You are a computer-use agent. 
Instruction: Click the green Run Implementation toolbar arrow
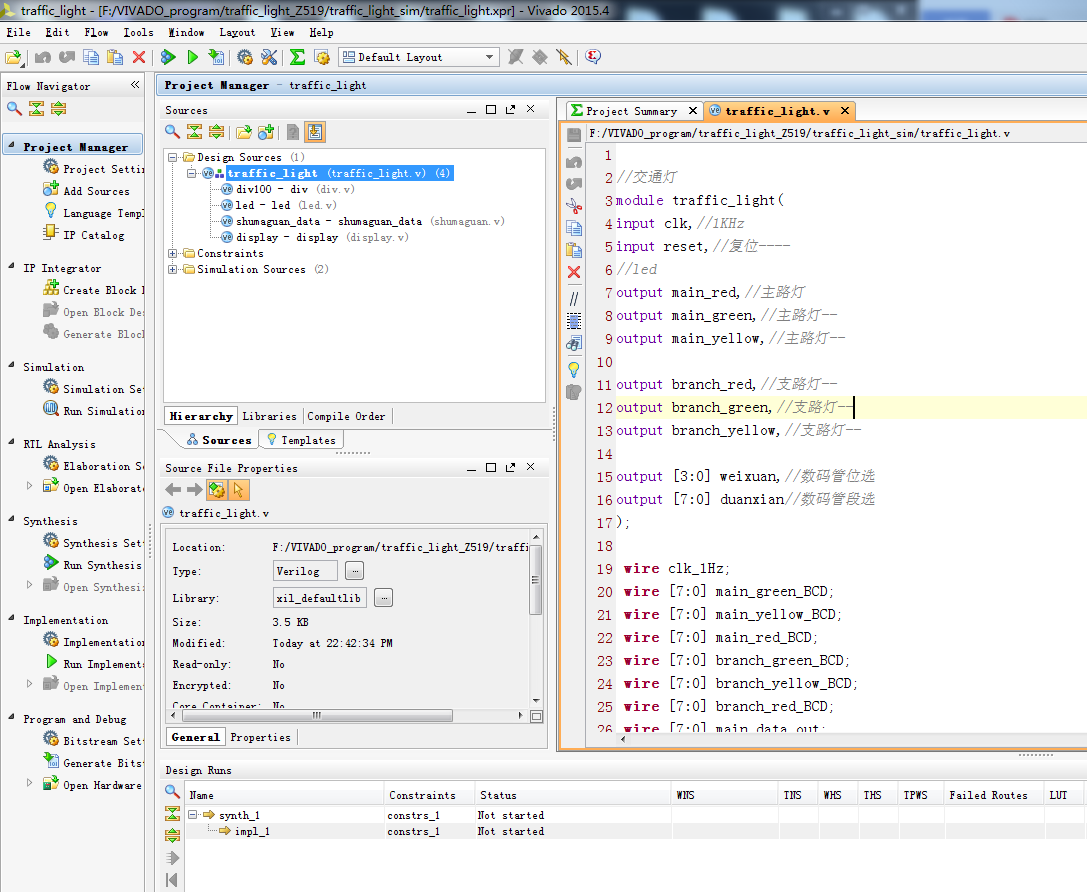[x=193, y=57]
